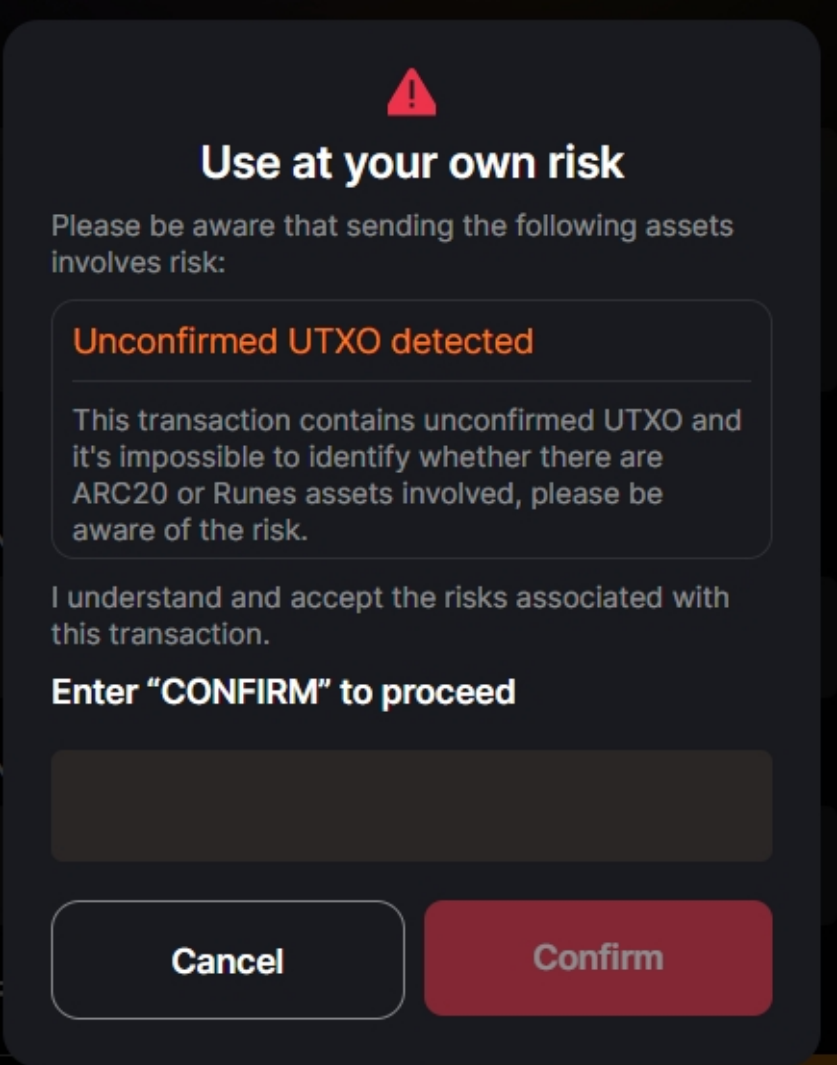Click the "Use at your own risk" heading

click(x=412, y=162)
